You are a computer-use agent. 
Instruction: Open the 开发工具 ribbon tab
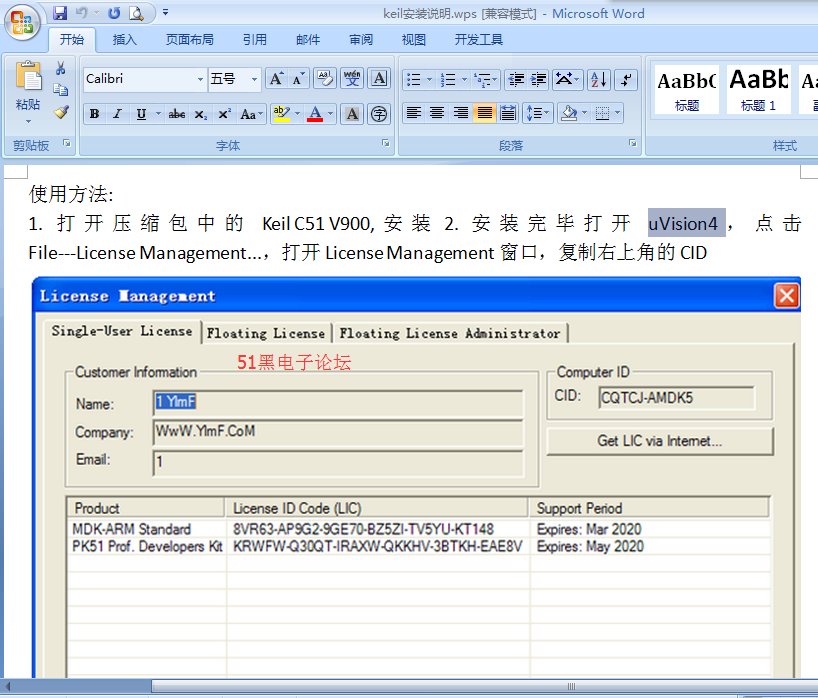coord(478,40)
